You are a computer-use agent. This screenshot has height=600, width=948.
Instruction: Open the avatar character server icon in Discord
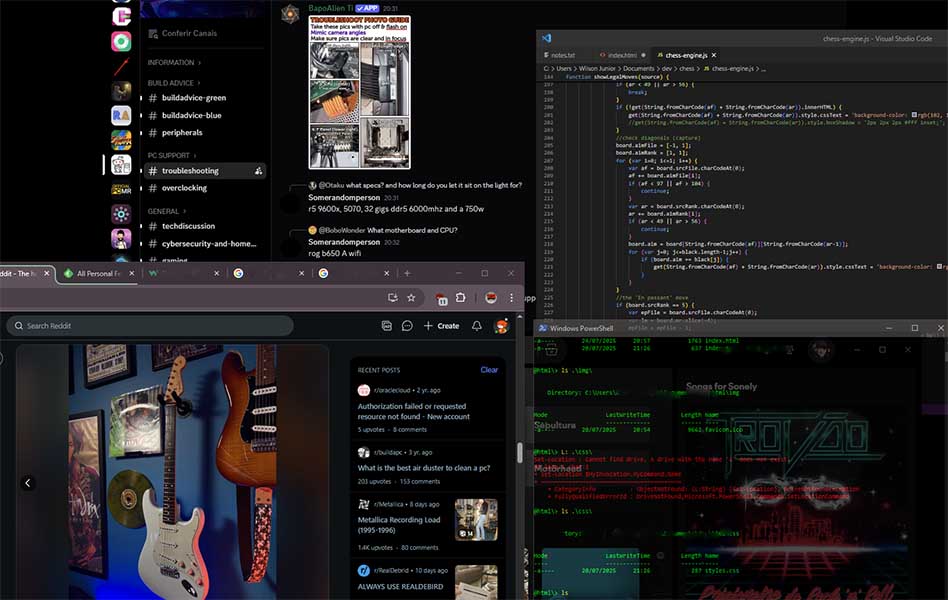(x=121, y=239)
